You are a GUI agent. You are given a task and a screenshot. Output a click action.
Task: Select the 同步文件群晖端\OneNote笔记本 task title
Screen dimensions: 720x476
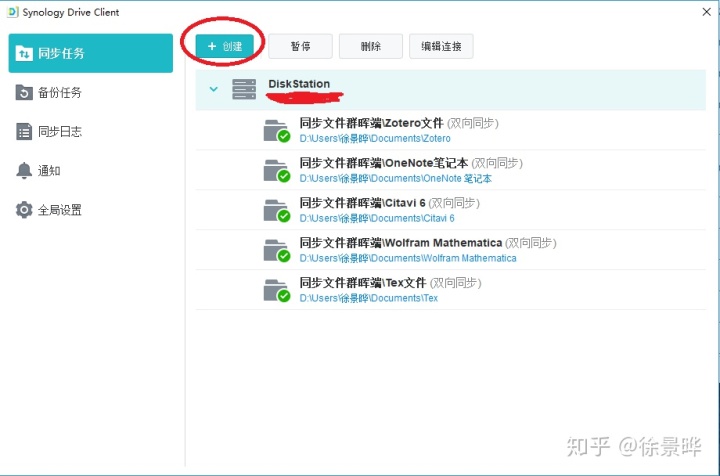pos(384,163)
